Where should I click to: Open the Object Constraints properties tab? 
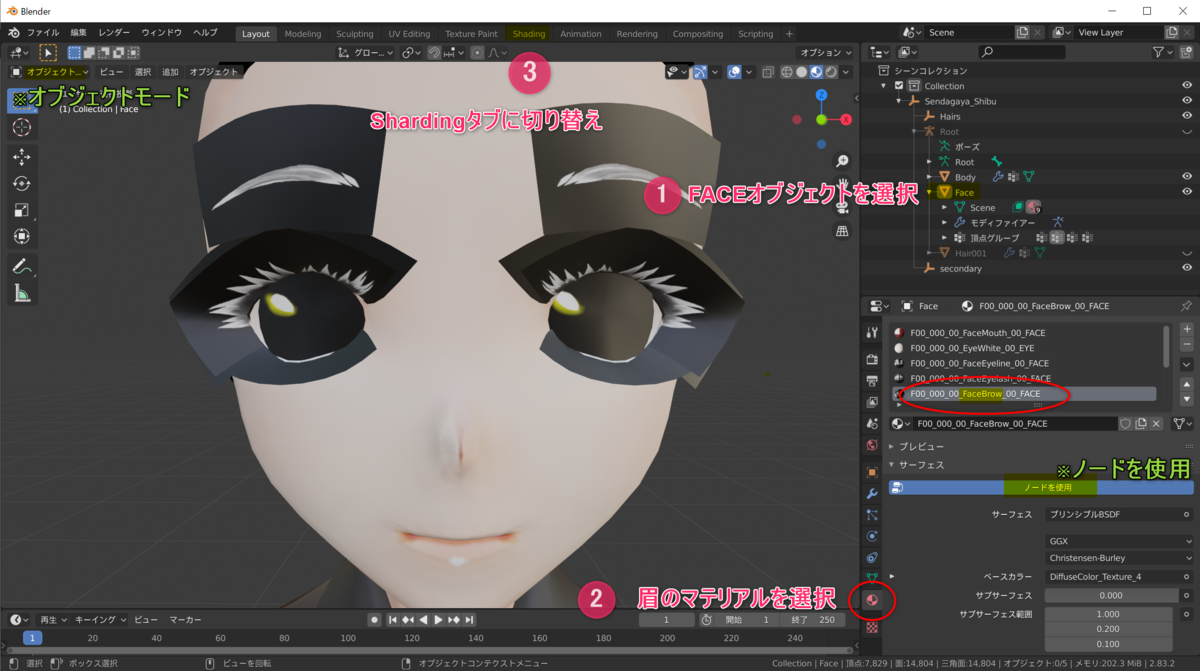(872, 558)
